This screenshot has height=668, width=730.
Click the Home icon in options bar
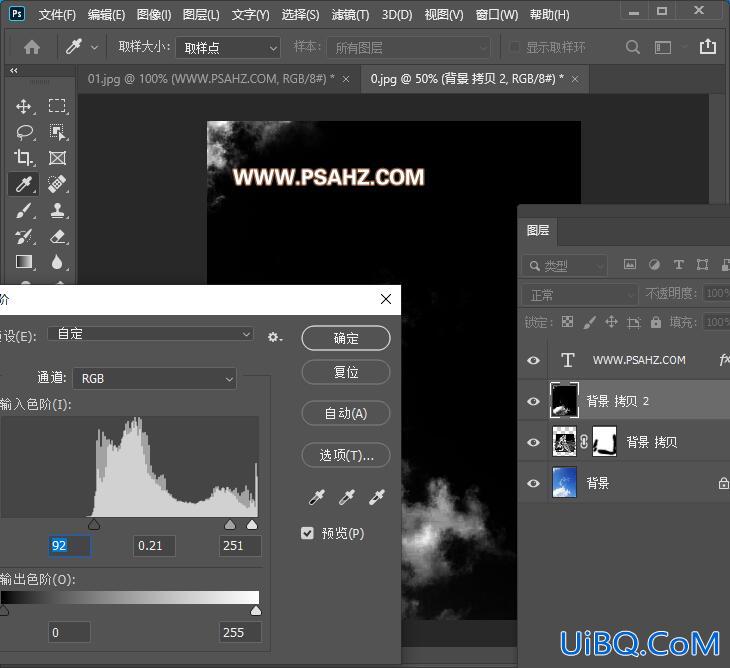point(32,47)
